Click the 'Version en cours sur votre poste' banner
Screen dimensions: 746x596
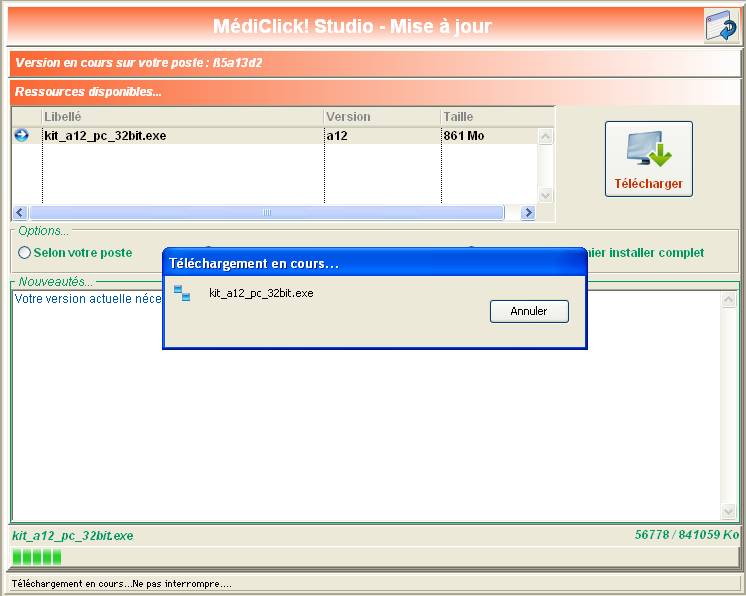coord(375,63)
